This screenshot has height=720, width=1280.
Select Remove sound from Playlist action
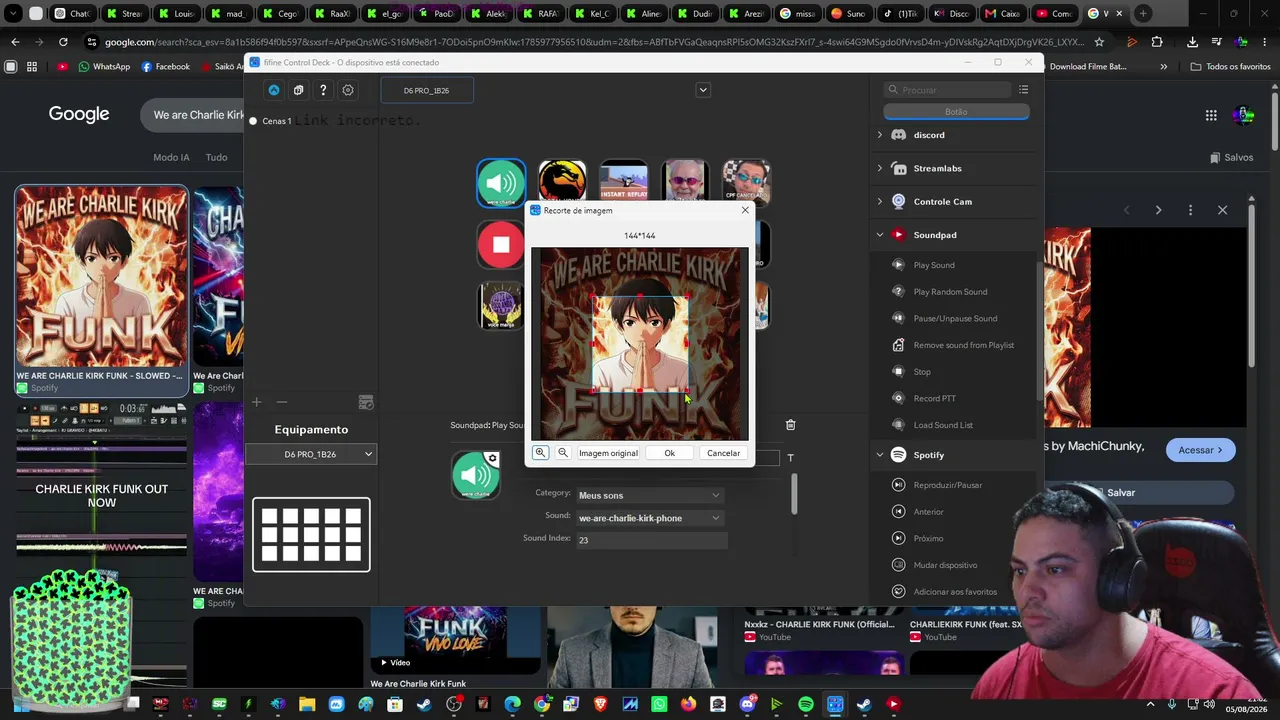[x=963, y=345]
